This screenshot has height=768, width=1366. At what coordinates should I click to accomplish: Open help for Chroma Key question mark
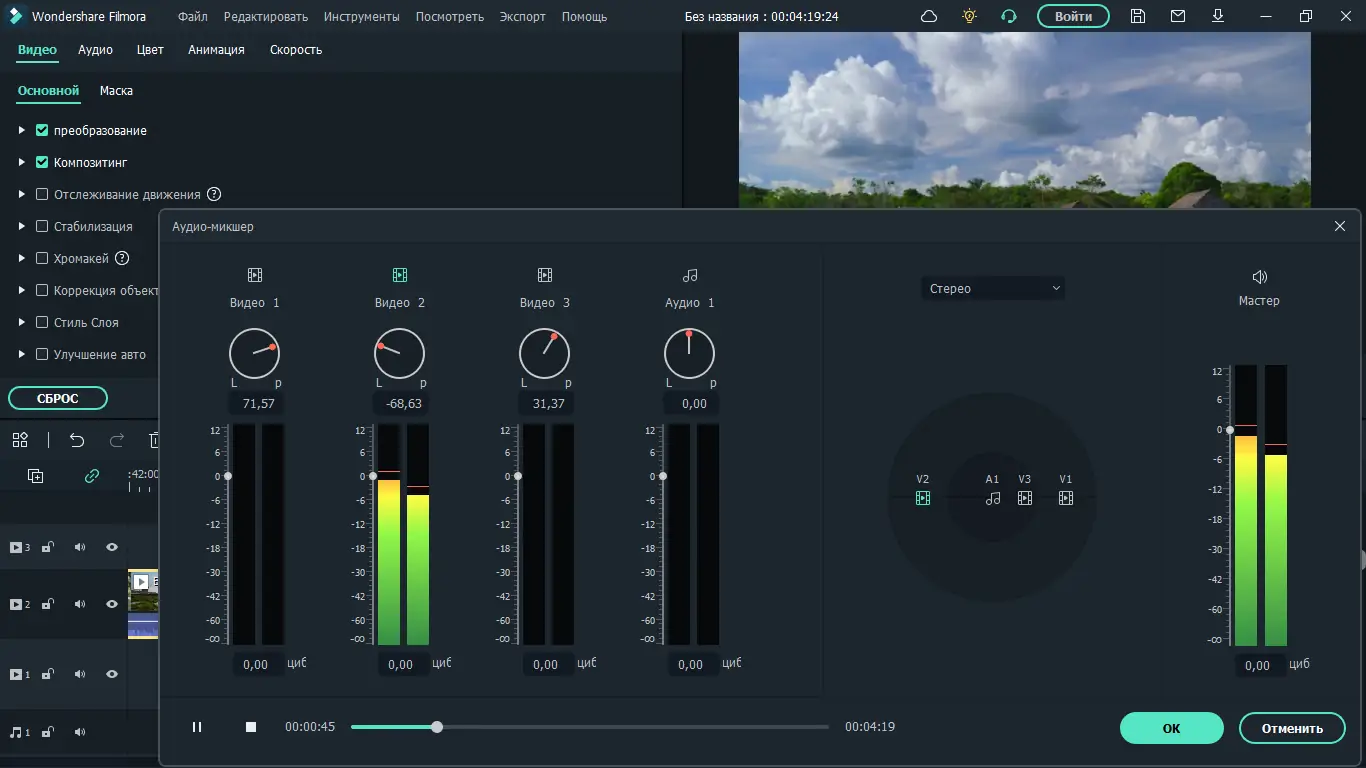pyautogui.click(x=122, y=258)
